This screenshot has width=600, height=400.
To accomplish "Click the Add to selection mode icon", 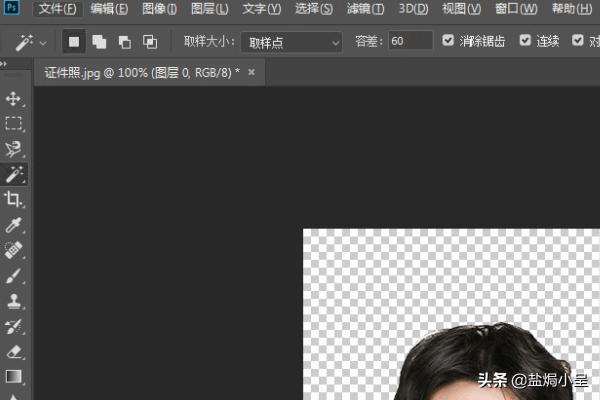I will coord(100,42).
